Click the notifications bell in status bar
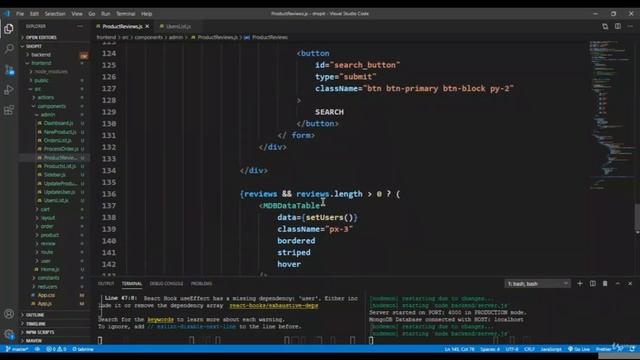 coord(632,349)
